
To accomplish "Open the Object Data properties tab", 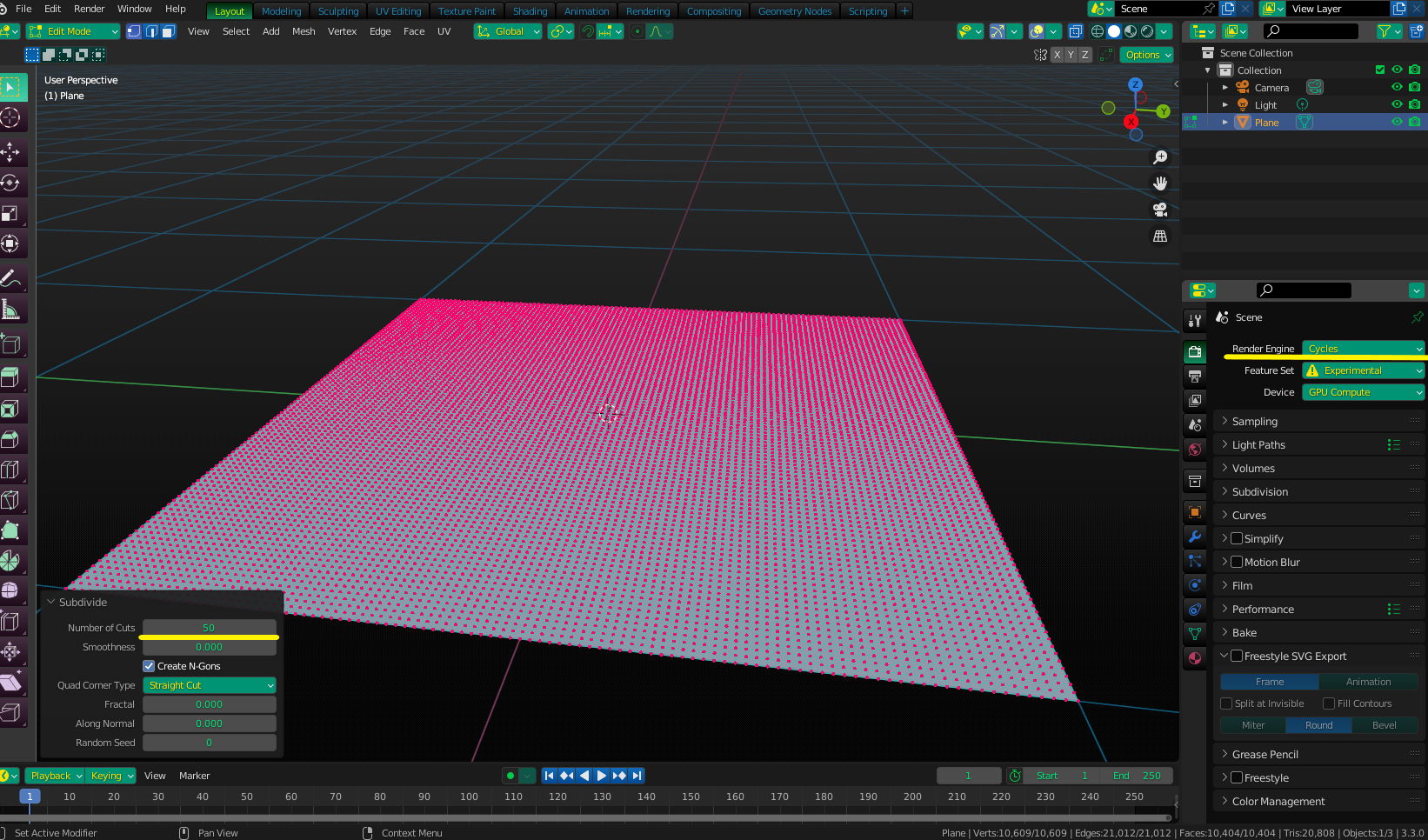I will click(x=1195, y=633).
